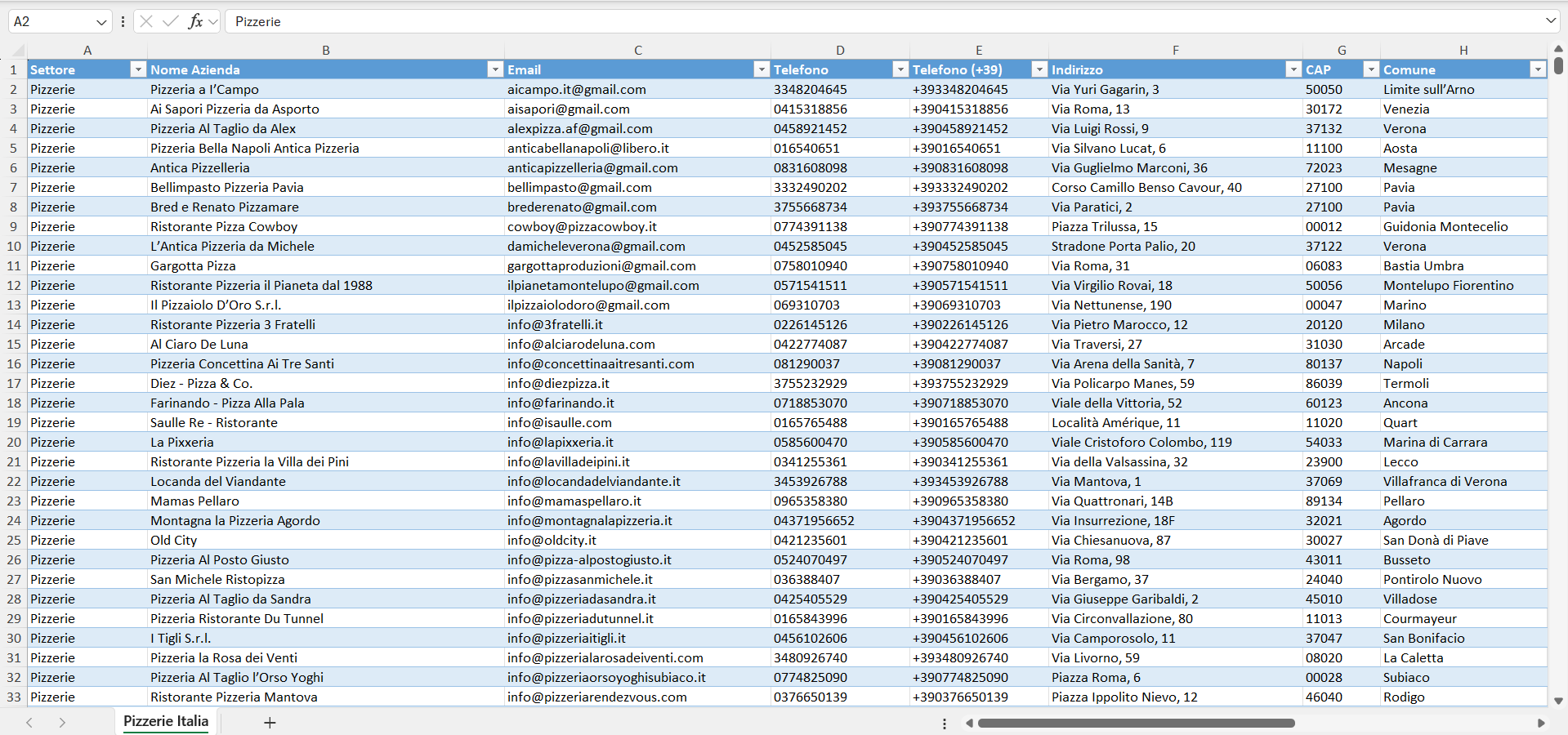
Task: Expand the formula bar with chevron
Action: coord(1550,20)
